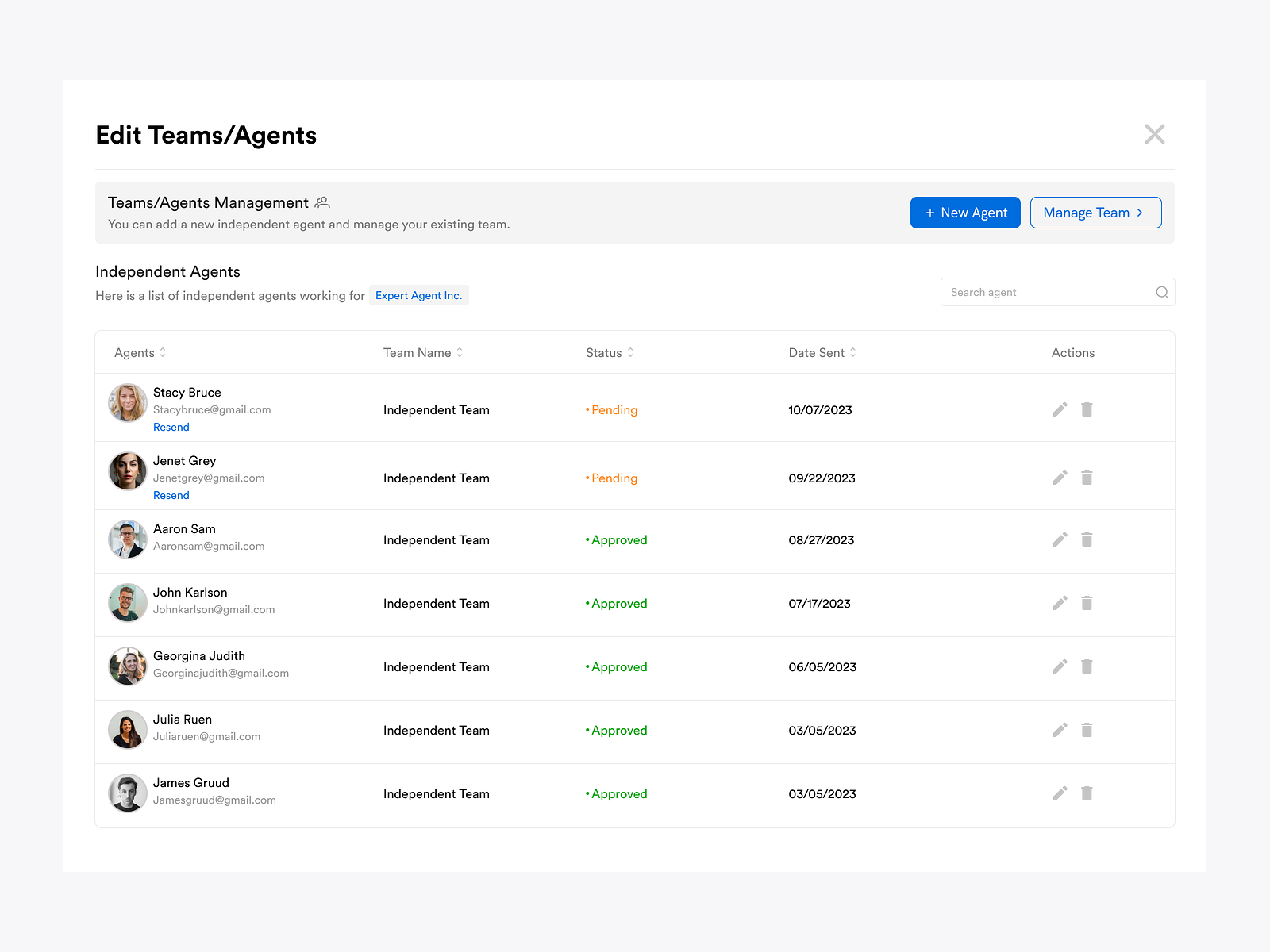Edit Georgina Judith's agent entry
Viewport: 1270px width, 952px height.
point(1060,666)
